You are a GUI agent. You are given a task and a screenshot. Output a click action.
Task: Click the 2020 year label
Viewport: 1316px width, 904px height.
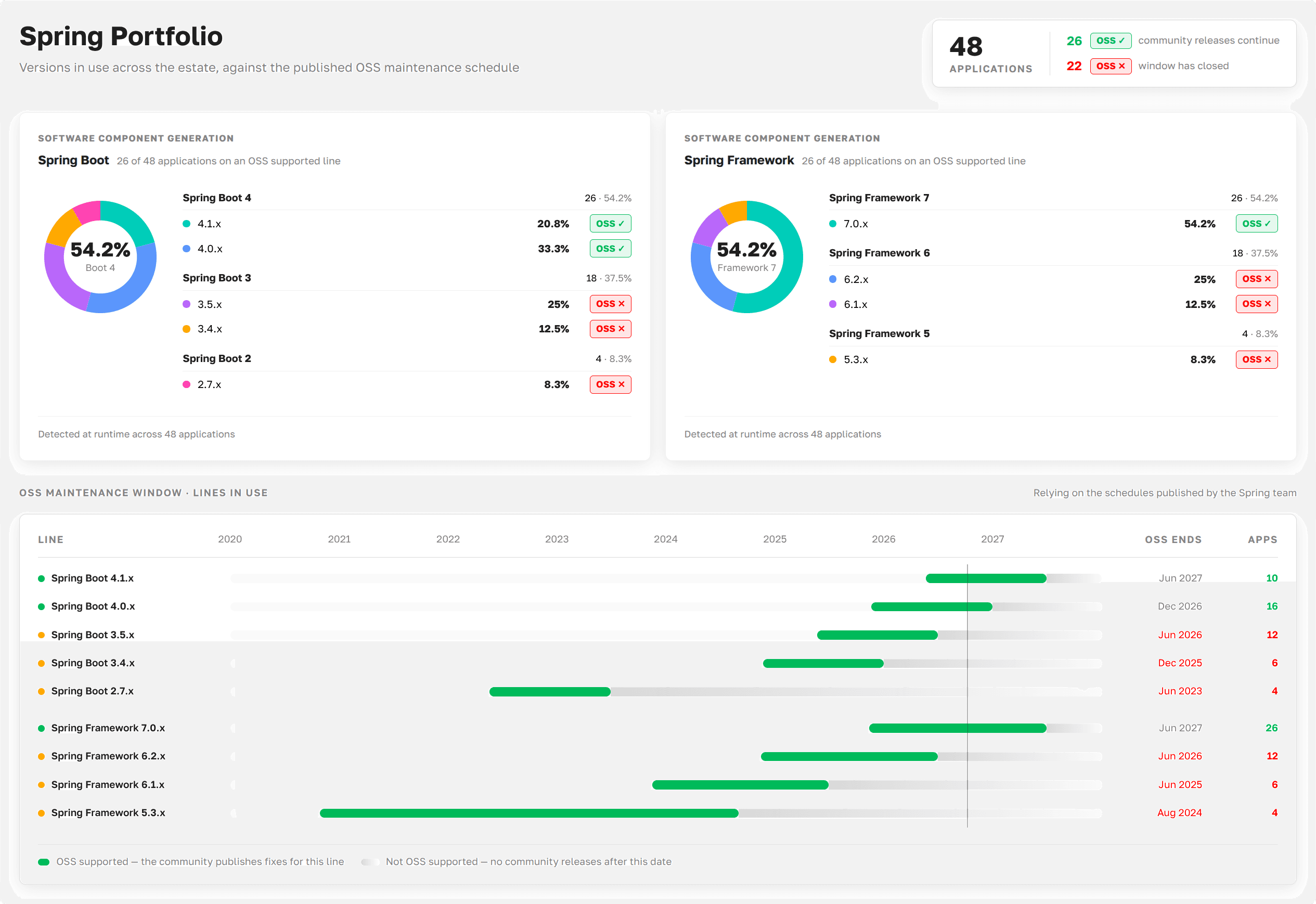229,539
